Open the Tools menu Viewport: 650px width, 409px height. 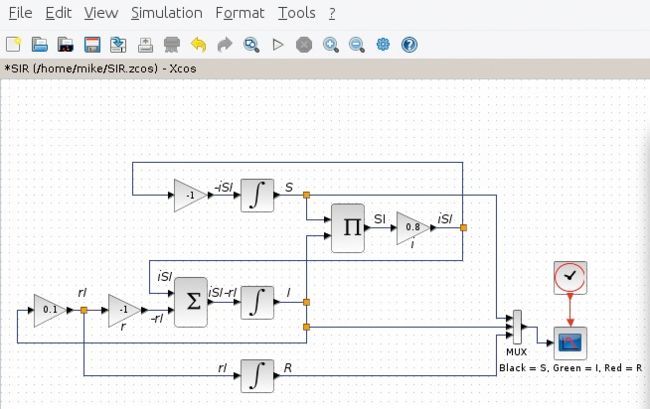pyautogui.click(x=296, y=13)
